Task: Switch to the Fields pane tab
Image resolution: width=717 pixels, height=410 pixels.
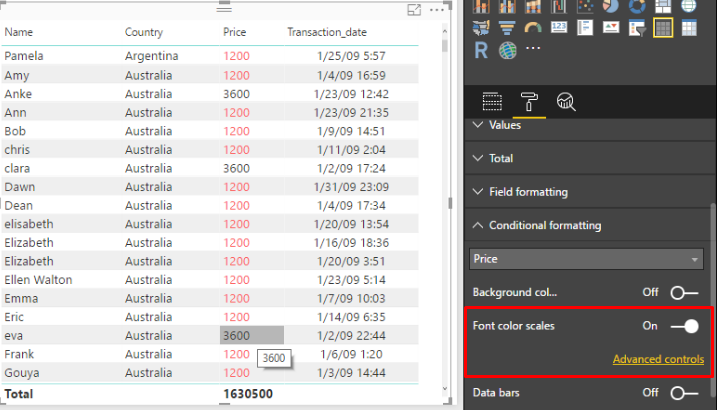Action: click(x=491, y=101)
